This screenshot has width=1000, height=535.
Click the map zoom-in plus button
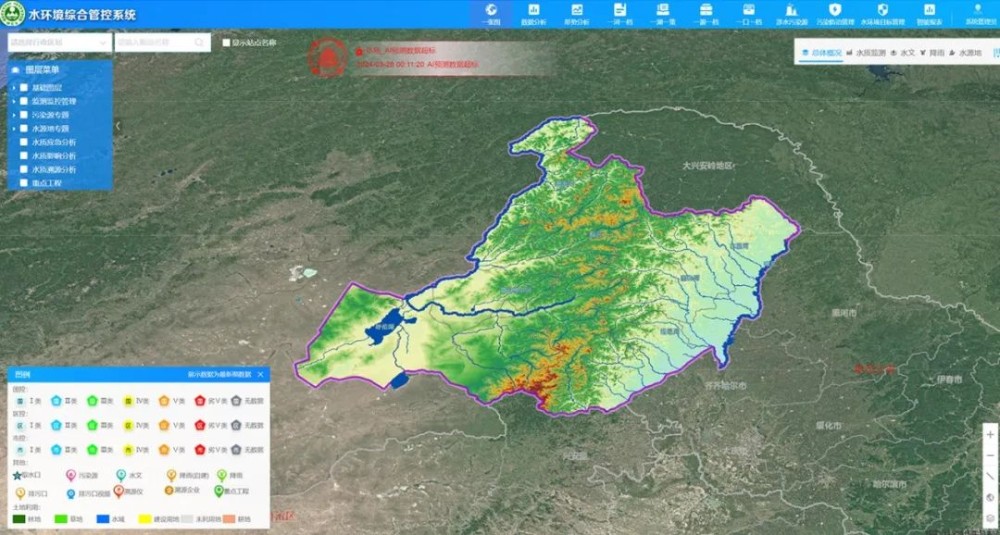point(990,435)
